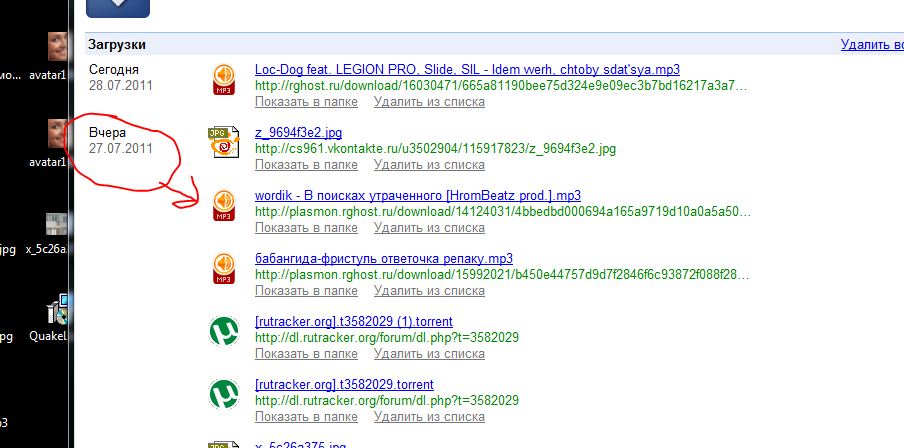The image size is (904, 448).
Task: Click uTorrent icon for [rutracker.org].t3582029.torrent
Action: coord(223,394)
